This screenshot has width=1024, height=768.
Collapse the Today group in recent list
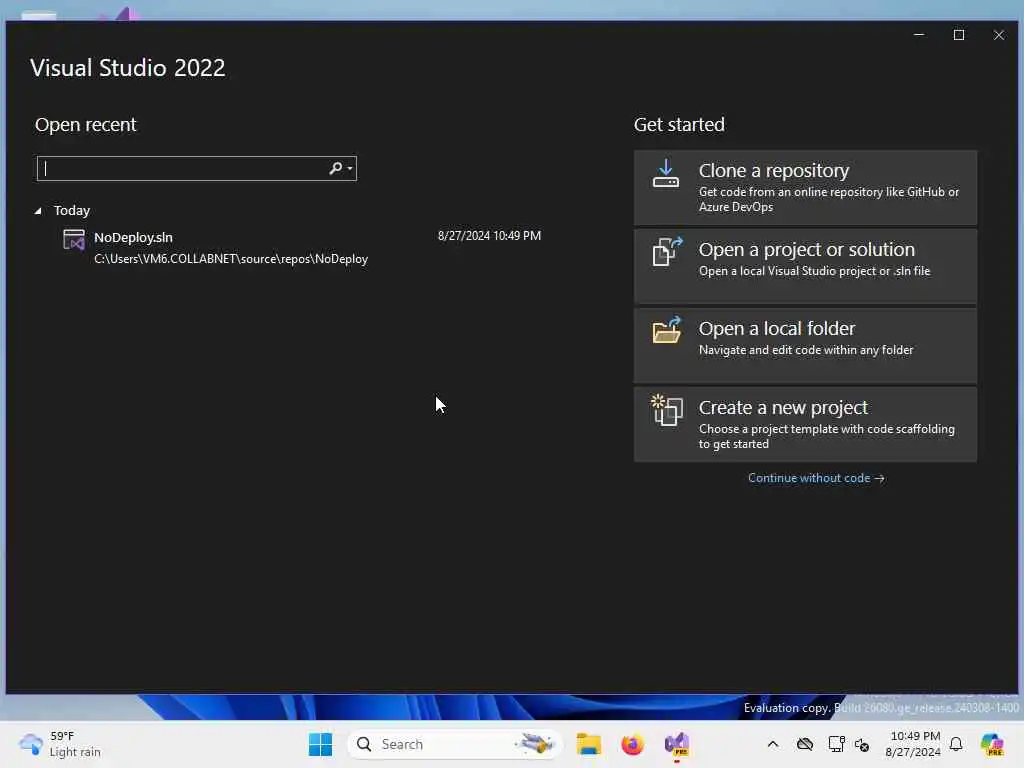(38, 211)
